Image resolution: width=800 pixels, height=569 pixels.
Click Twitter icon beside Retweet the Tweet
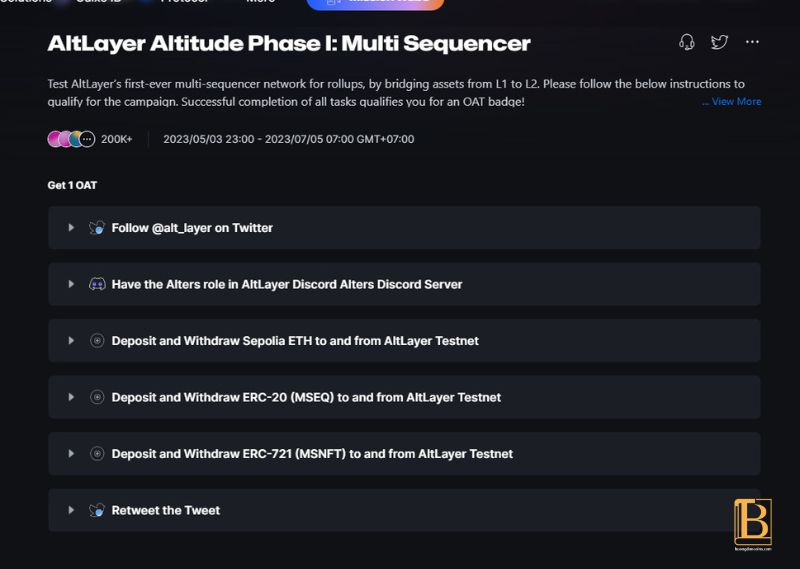point(97,510)
